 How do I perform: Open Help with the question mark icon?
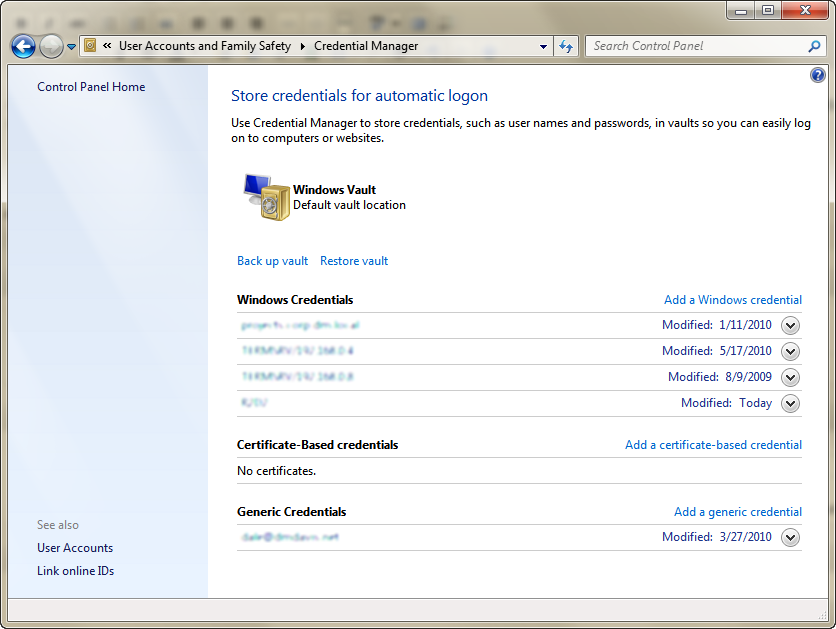click(817, 75)
